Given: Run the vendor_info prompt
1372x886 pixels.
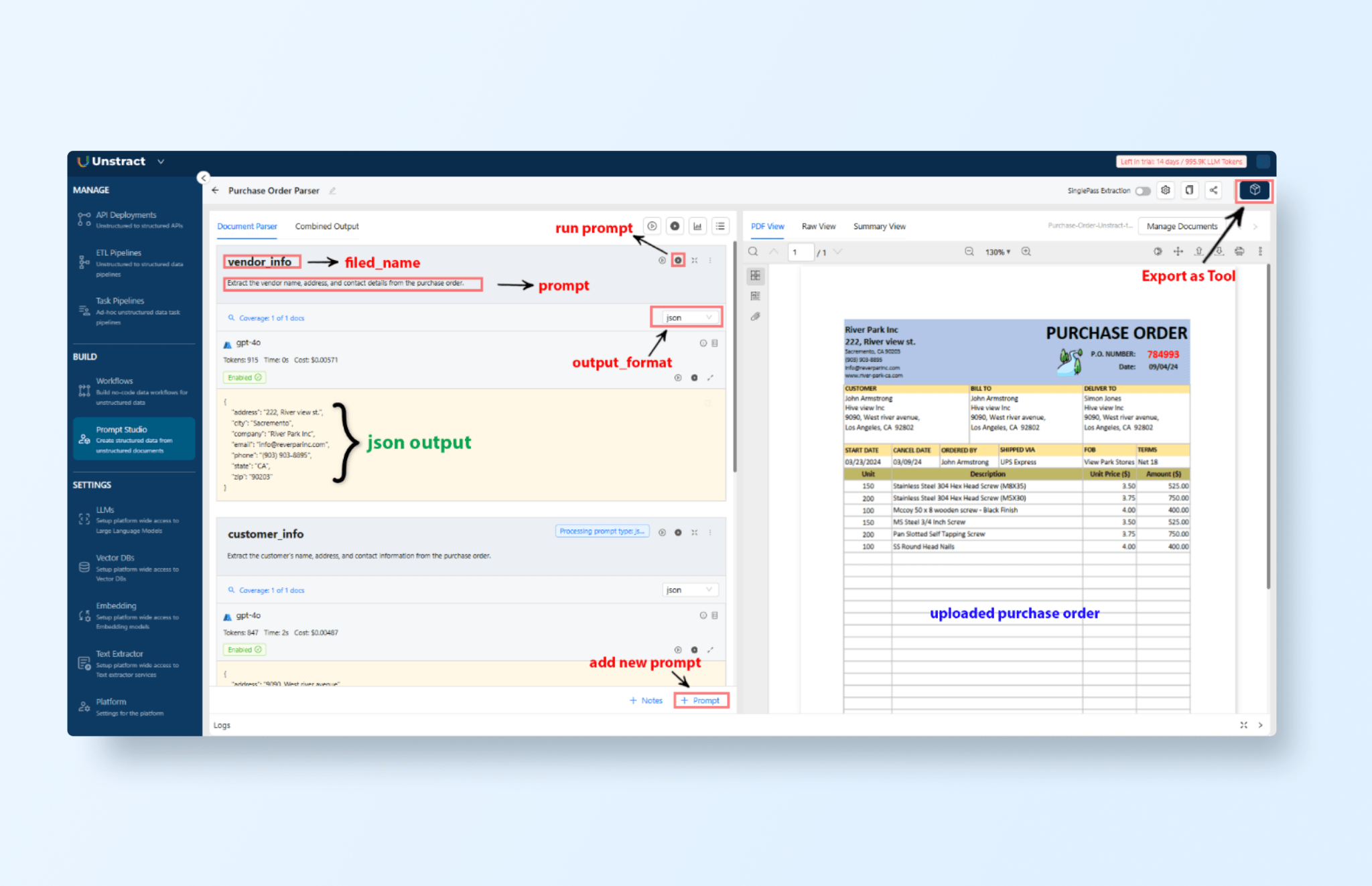Looking at the screenshot, I should click(x=677, y=260).
